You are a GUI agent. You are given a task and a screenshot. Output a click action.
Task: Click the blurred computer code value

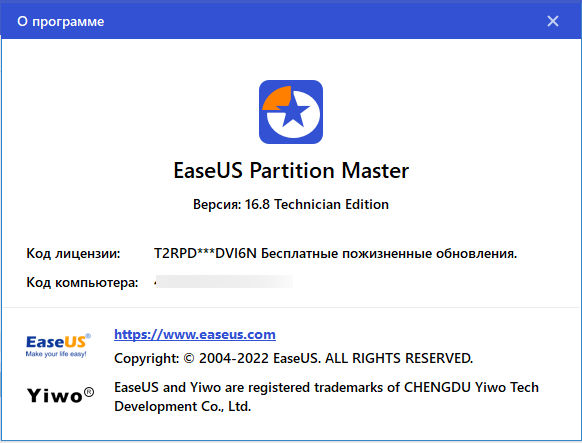(x=223, y=282)
